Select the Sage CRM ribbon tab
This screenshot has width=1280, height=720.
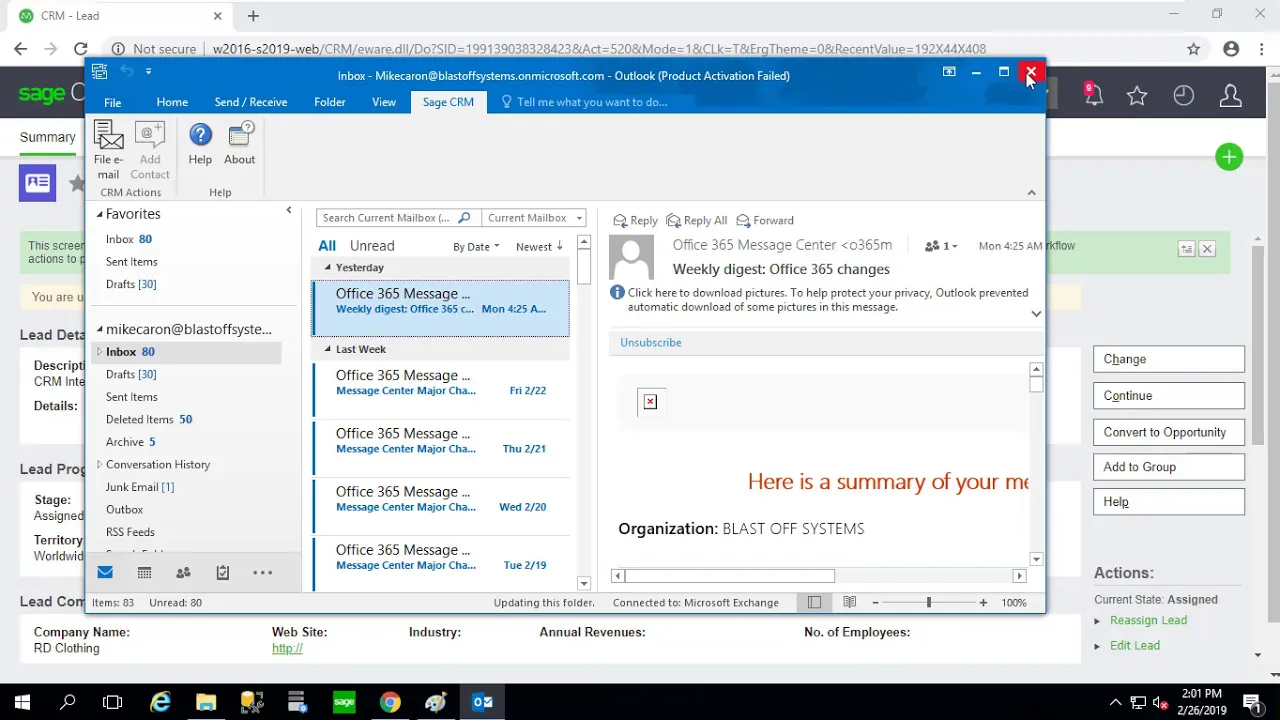coord(448,102)
